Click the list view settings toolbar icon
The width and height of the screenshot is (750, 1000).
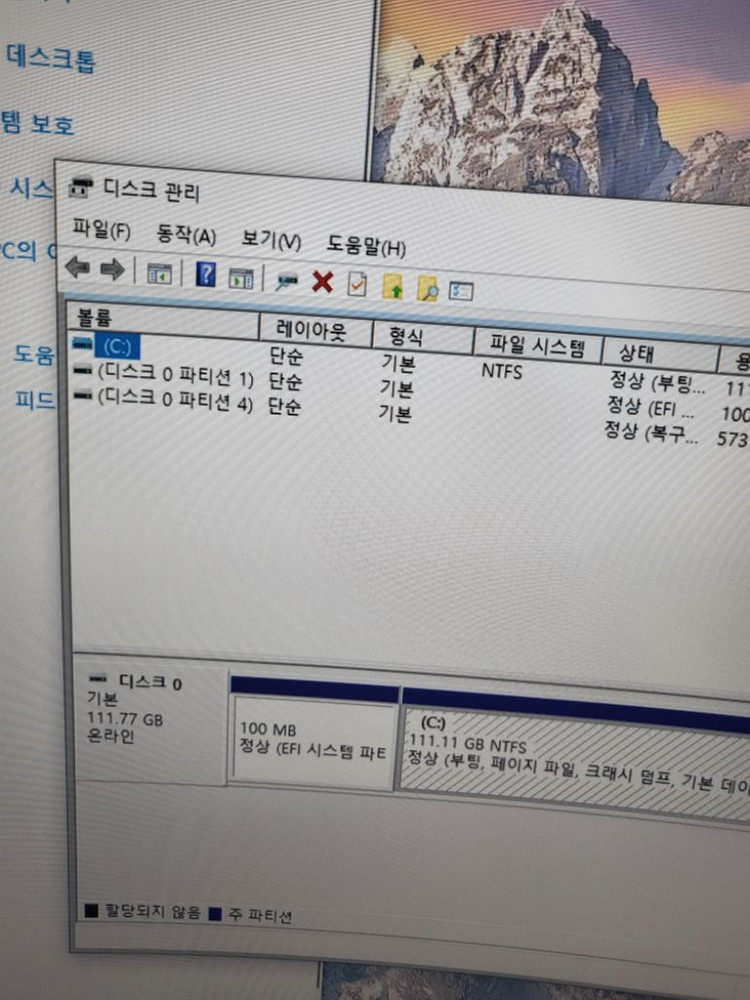pos(460,291)
